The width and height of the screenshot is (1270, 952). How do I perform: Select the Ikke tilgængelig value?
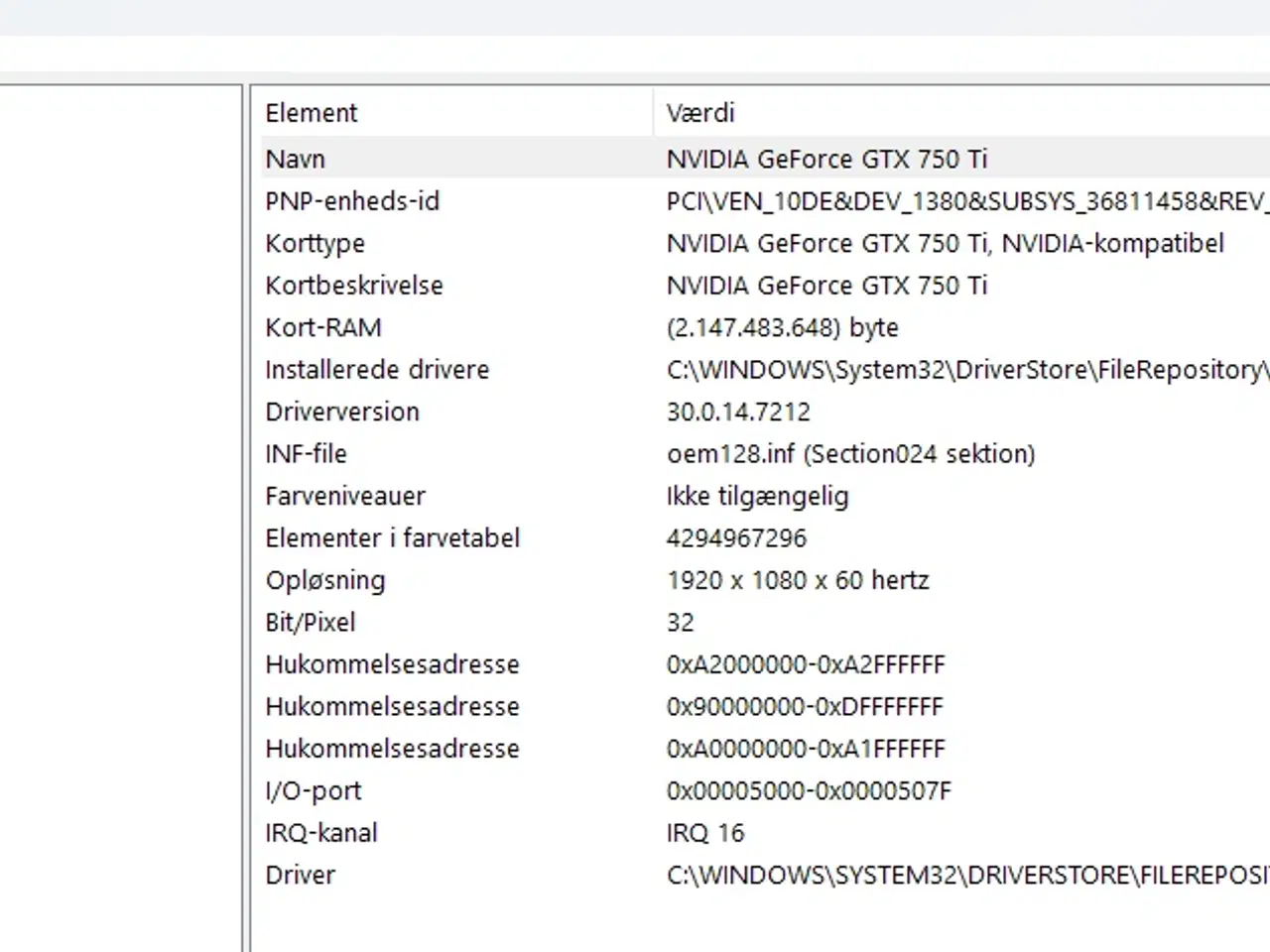pos(757,496)
